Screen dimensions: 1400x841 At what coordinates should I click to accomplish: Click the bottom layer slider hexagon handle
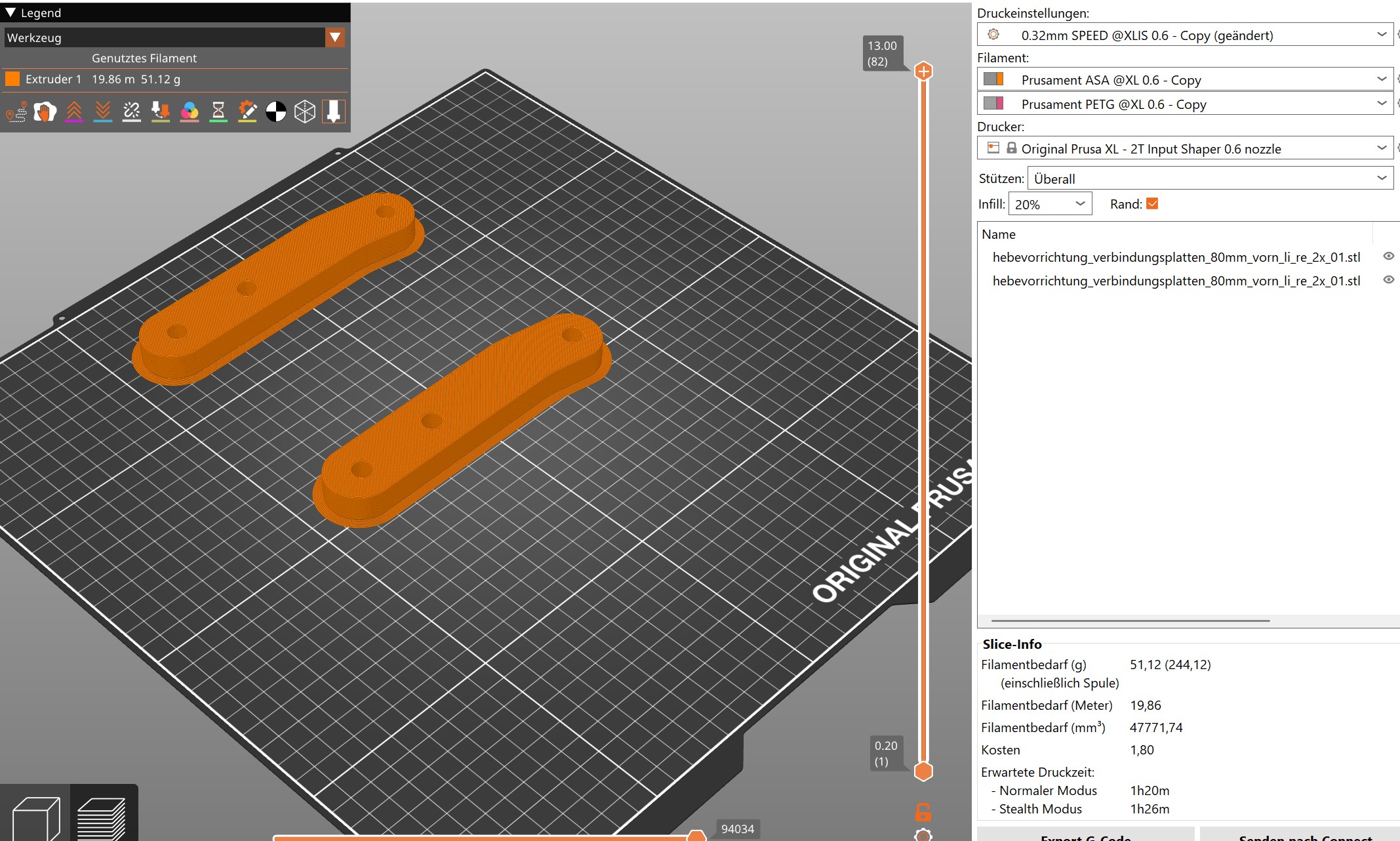point(923,771)
